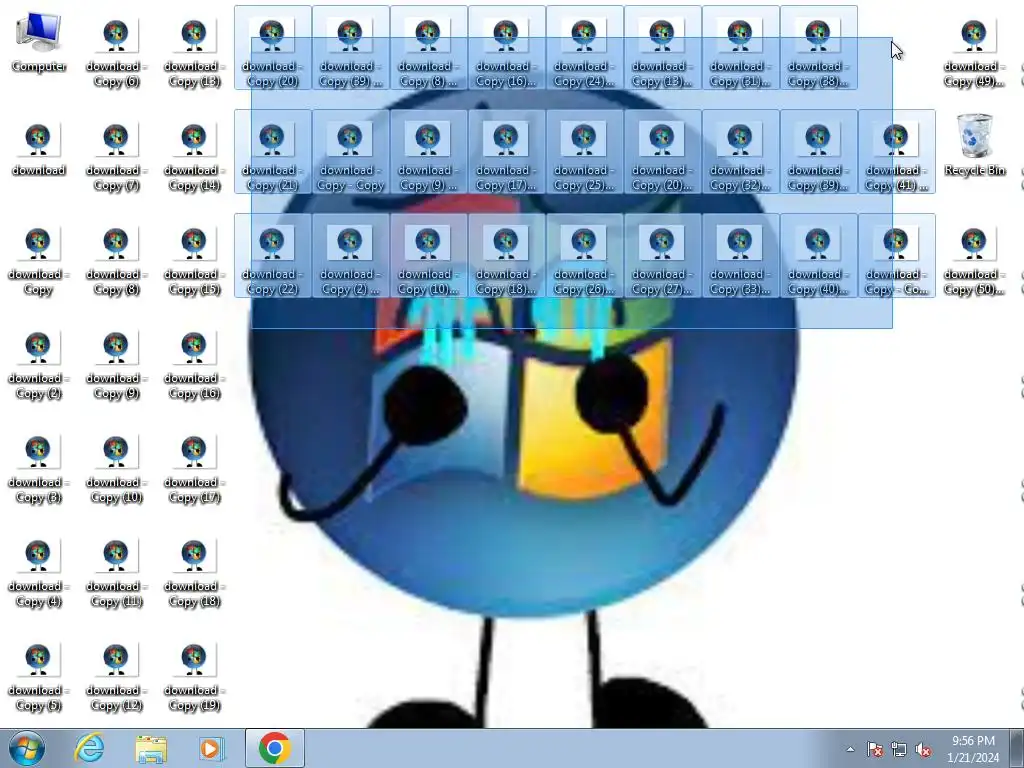The image size is (1024, 768).
Task: Select file 'download - Copy (14)'
Action: pos(194,157)
